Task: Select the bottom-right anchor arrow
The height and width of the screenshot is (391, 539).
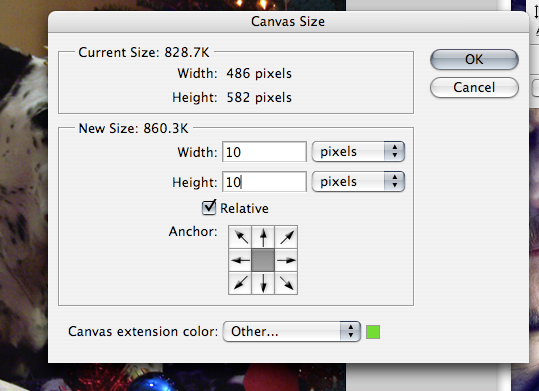Action: 286,283
